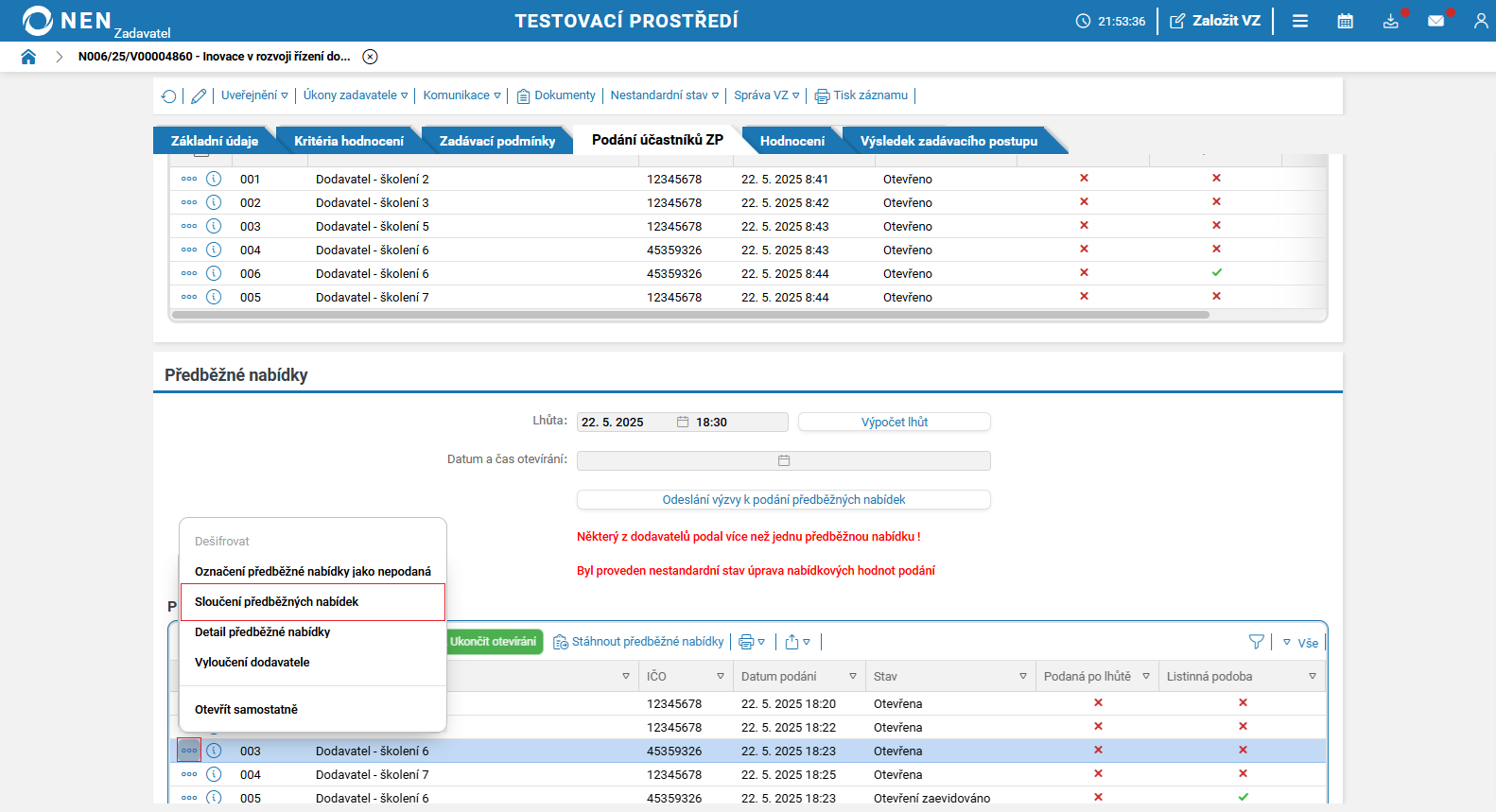
Task: Click the Výpočet lhůt button
Action: click(x=894, y=423)
